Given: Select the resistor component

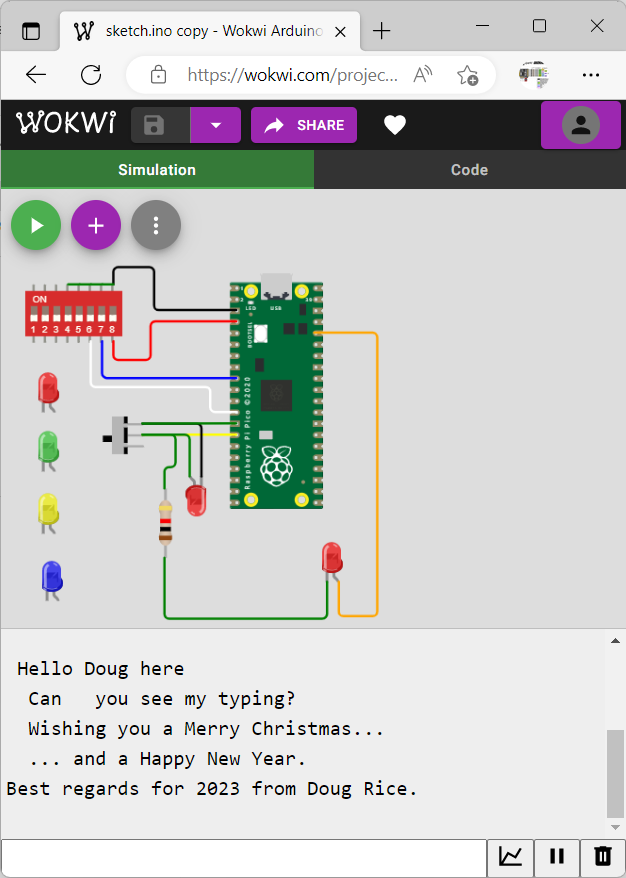Looking at the screenshot, I should coord(165,522).
